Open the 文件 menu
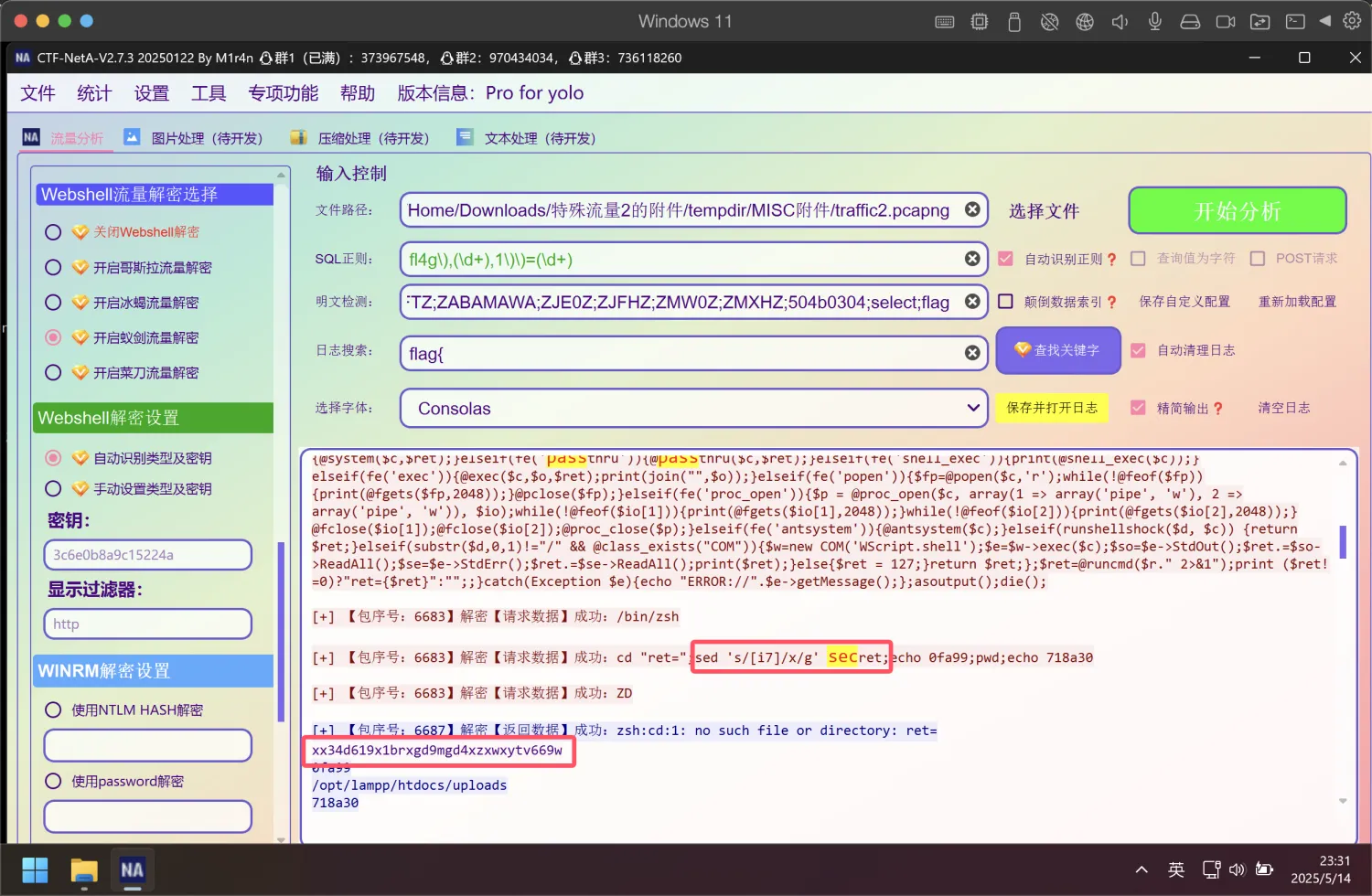Screen dimensions: 1372x896 tap(38, 93)
